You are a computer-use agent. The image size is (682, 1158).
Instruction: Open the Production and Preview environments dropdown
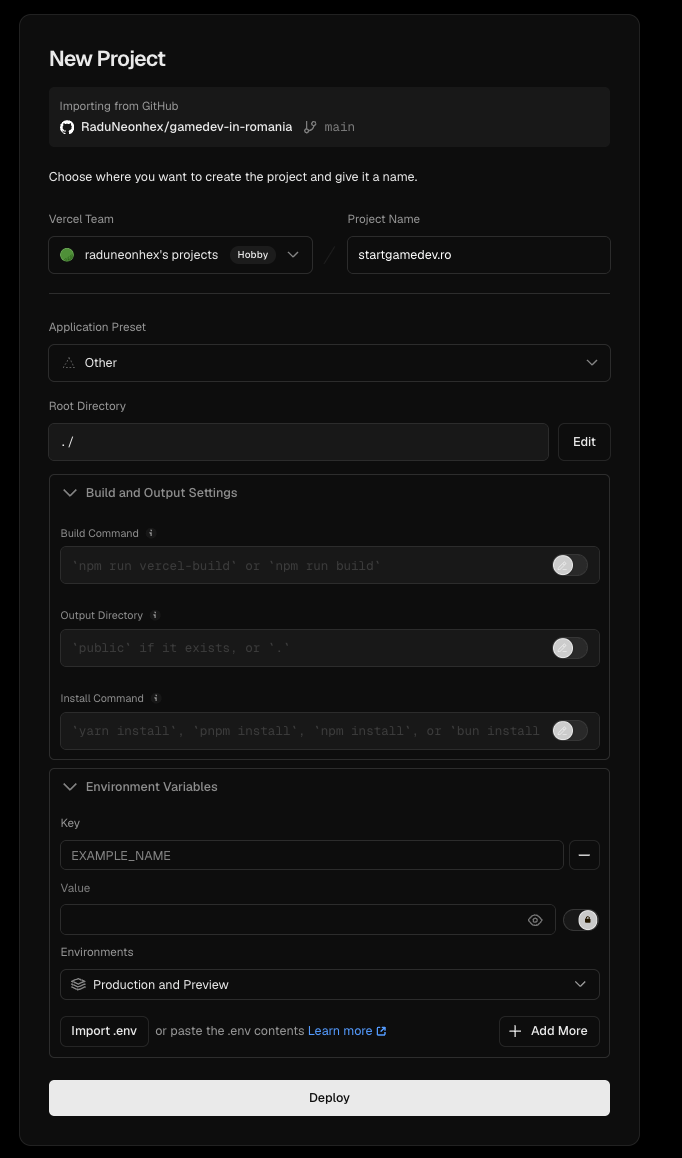click(x=330, y=984)
